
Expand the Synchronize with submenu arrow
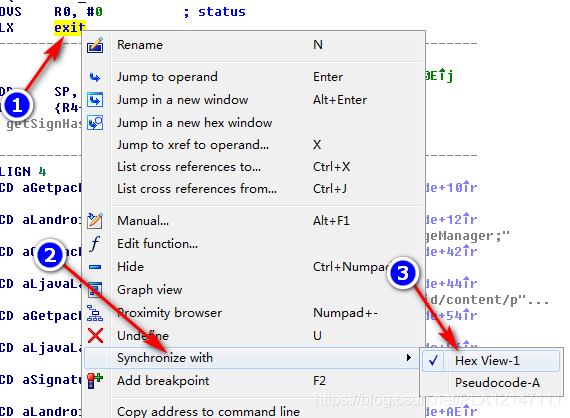pos(409,358)
